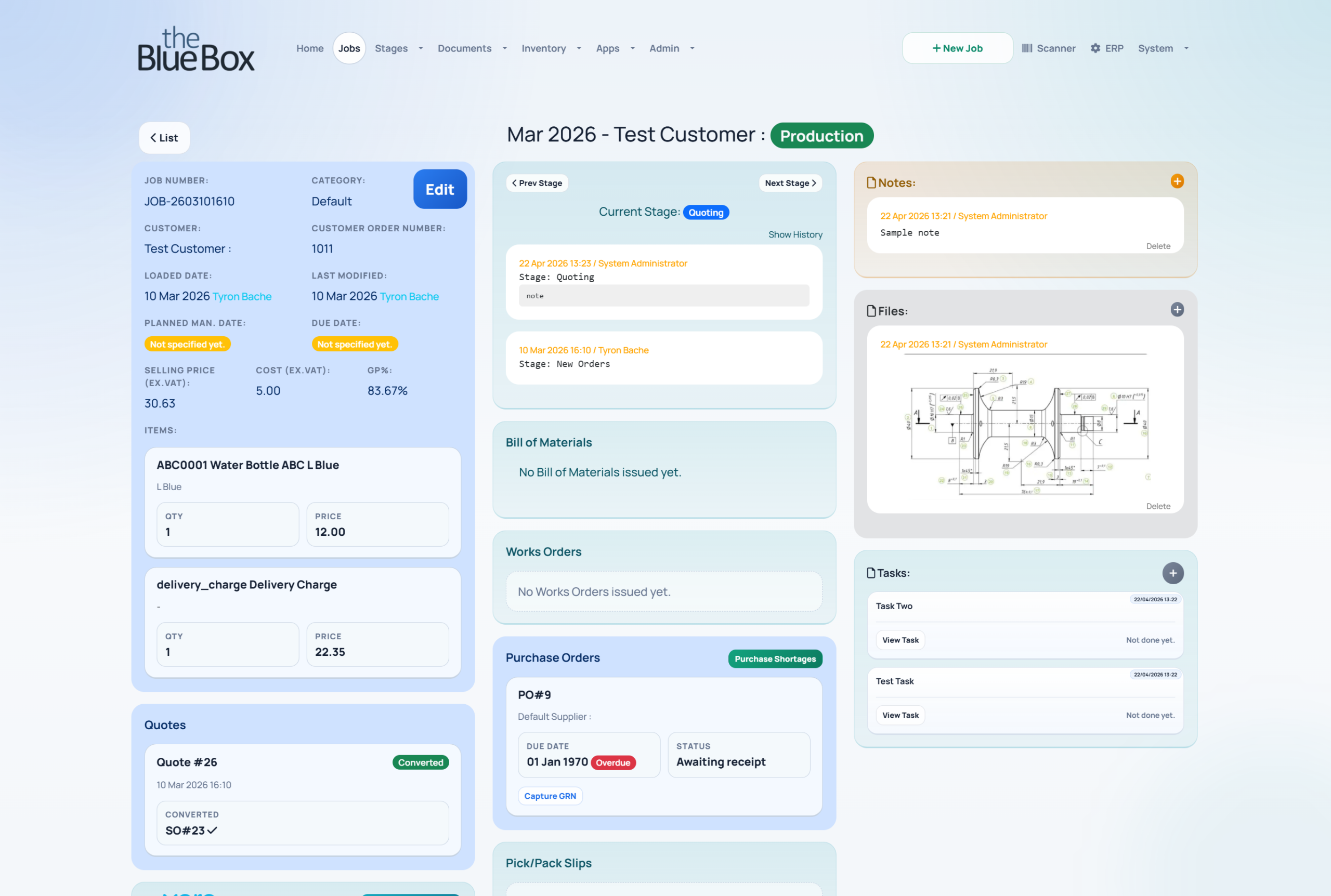Click the orange add note plus icon
Viewport: 1331px width, 896px height.
point(1177,181)
